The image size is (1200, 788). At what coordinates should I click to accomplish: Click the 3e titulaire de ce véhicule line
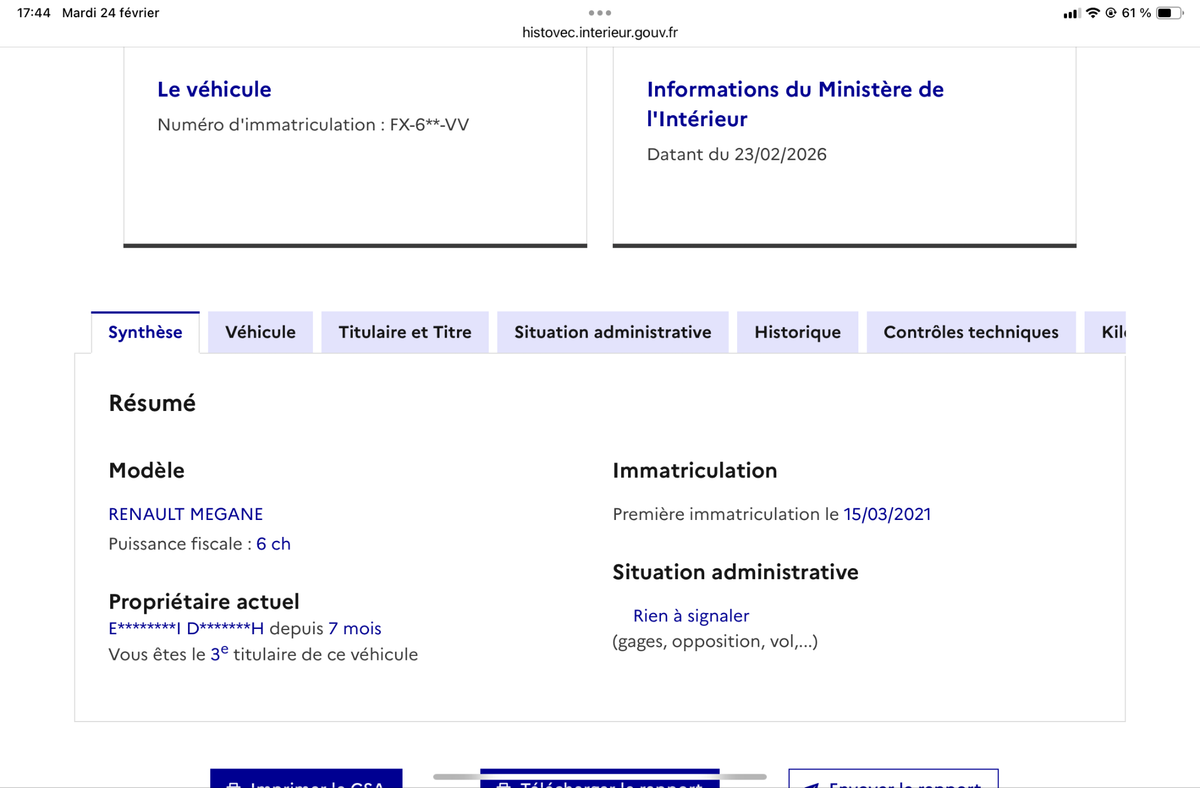pyautogui.click(x=263, y=654)
